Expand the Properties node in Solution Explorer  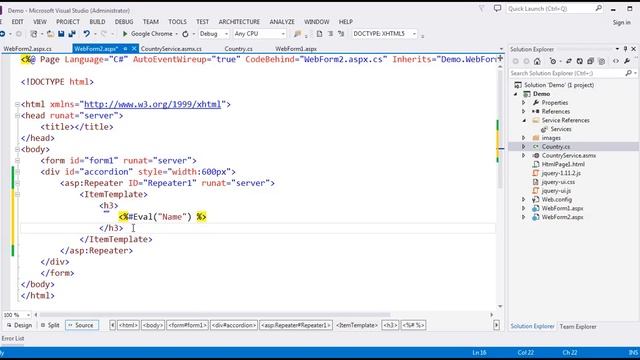pyautogui.click(x=524, y=102)
